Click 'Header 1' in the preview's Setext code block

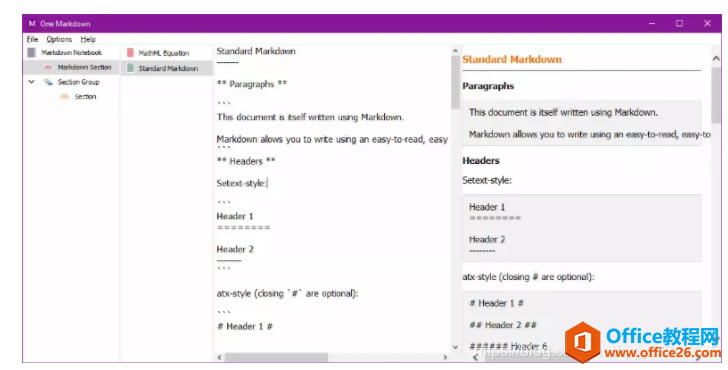pyautogui.click(x=487, y=207)
